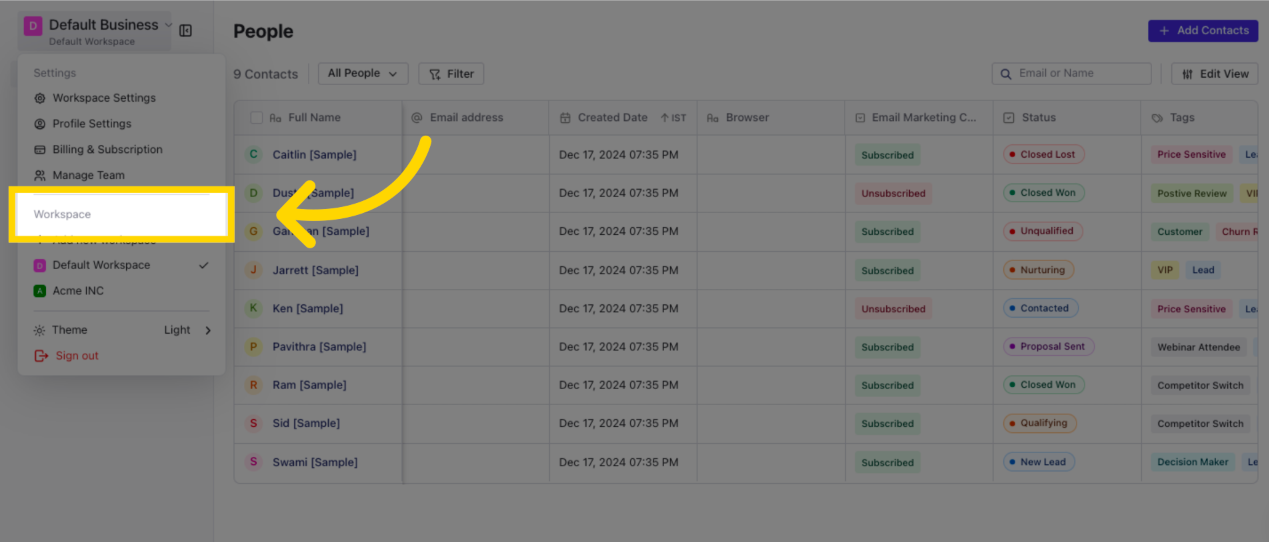Toggle the select-all checkbox beside Full Name
This screenshot has width=1269, height=542.
(257, 118)
